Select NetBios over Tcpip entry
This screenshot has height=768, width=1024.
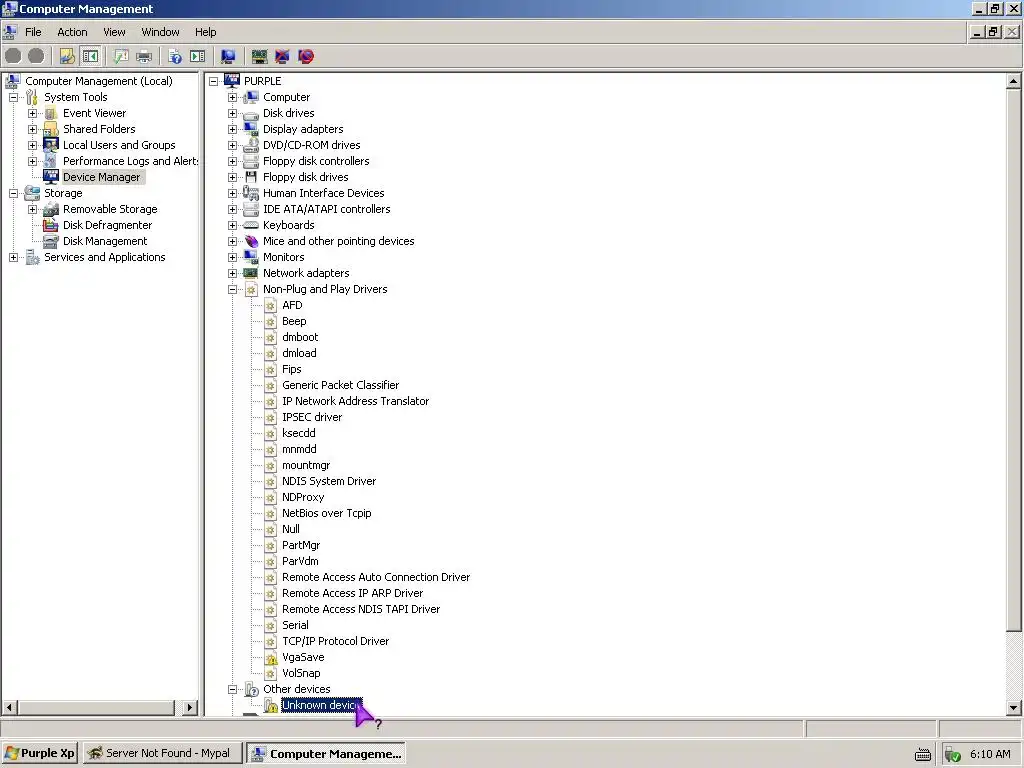coord(327,513)
